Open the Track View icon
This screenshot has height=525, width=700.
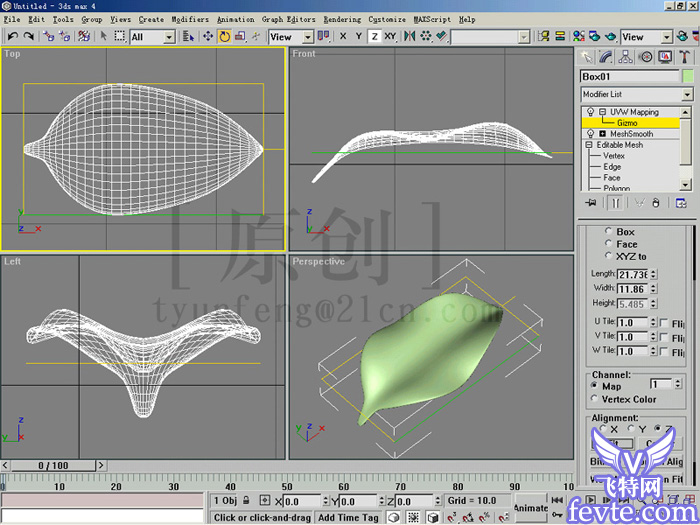[543, 36]
